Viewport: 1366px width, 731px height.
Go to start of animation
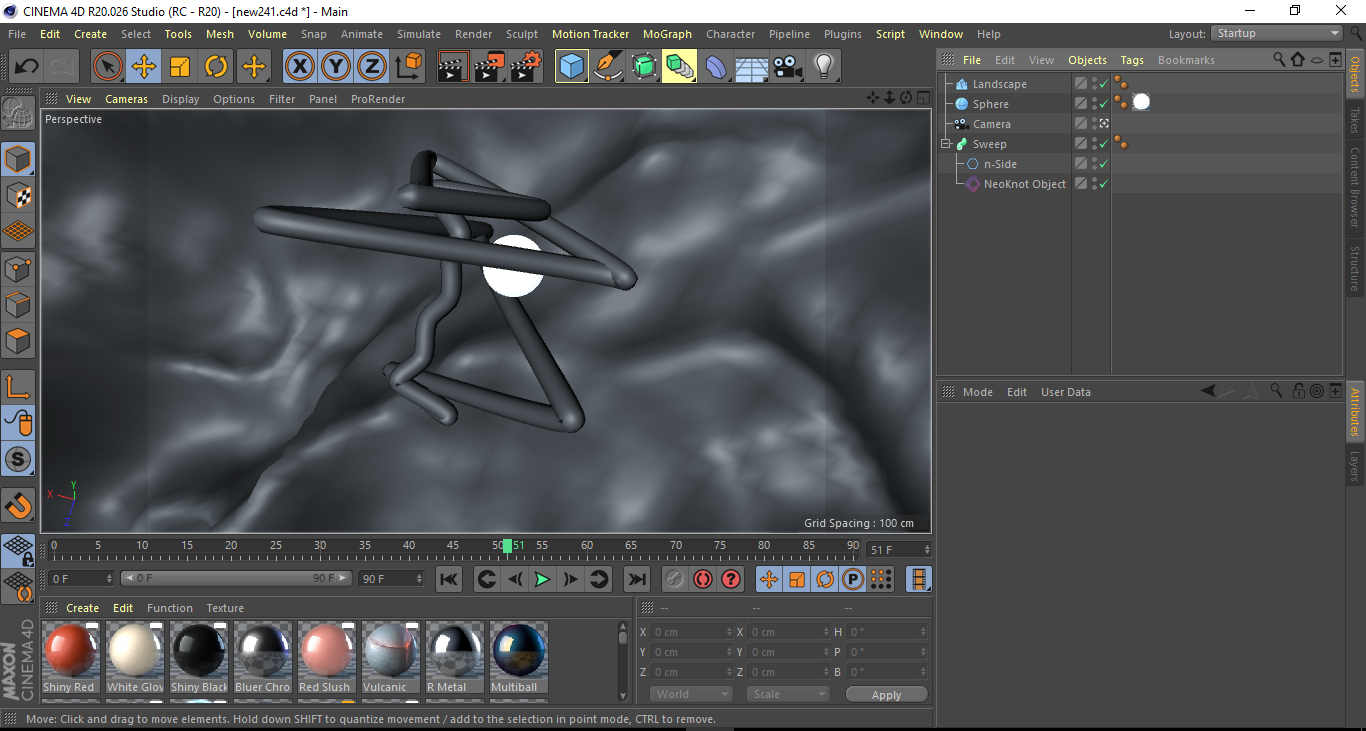click(449, 579)
